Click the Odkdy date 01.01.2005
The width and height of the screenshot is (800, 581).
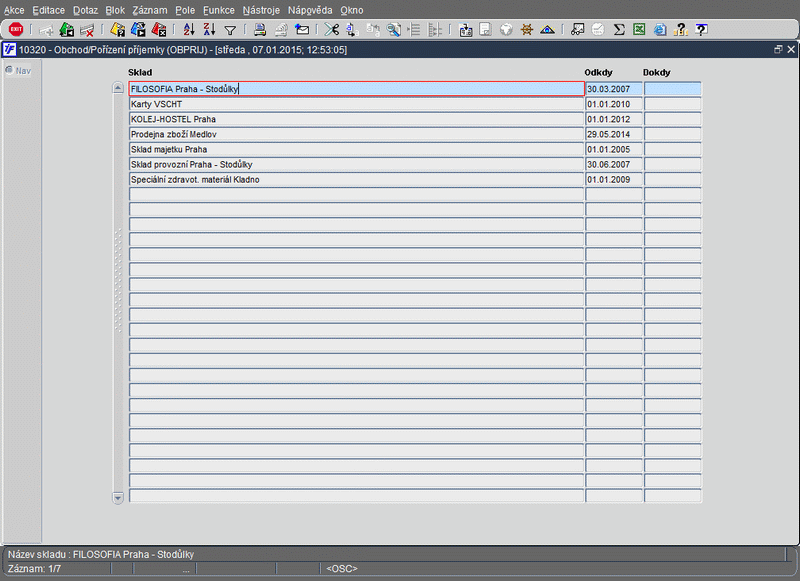pos(614,149)
